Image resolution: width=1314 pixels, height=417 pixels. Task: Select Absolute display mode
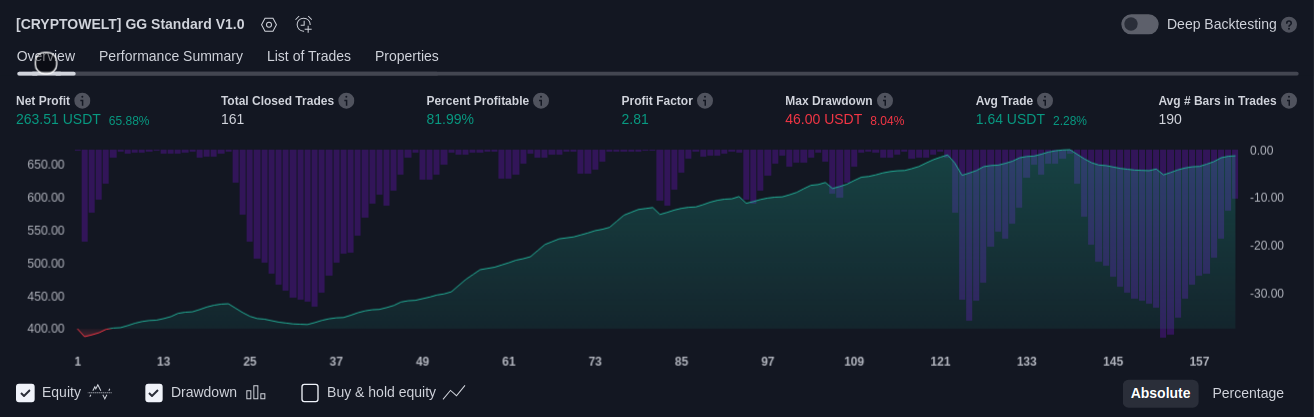click(1160, 393)
